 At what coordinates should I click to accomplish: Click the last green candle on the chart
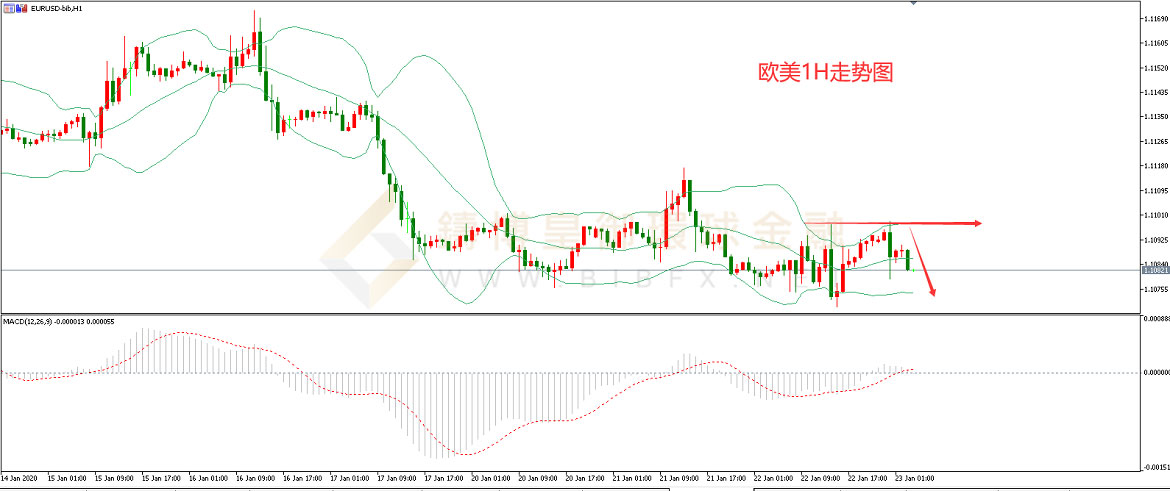point(908,260)
